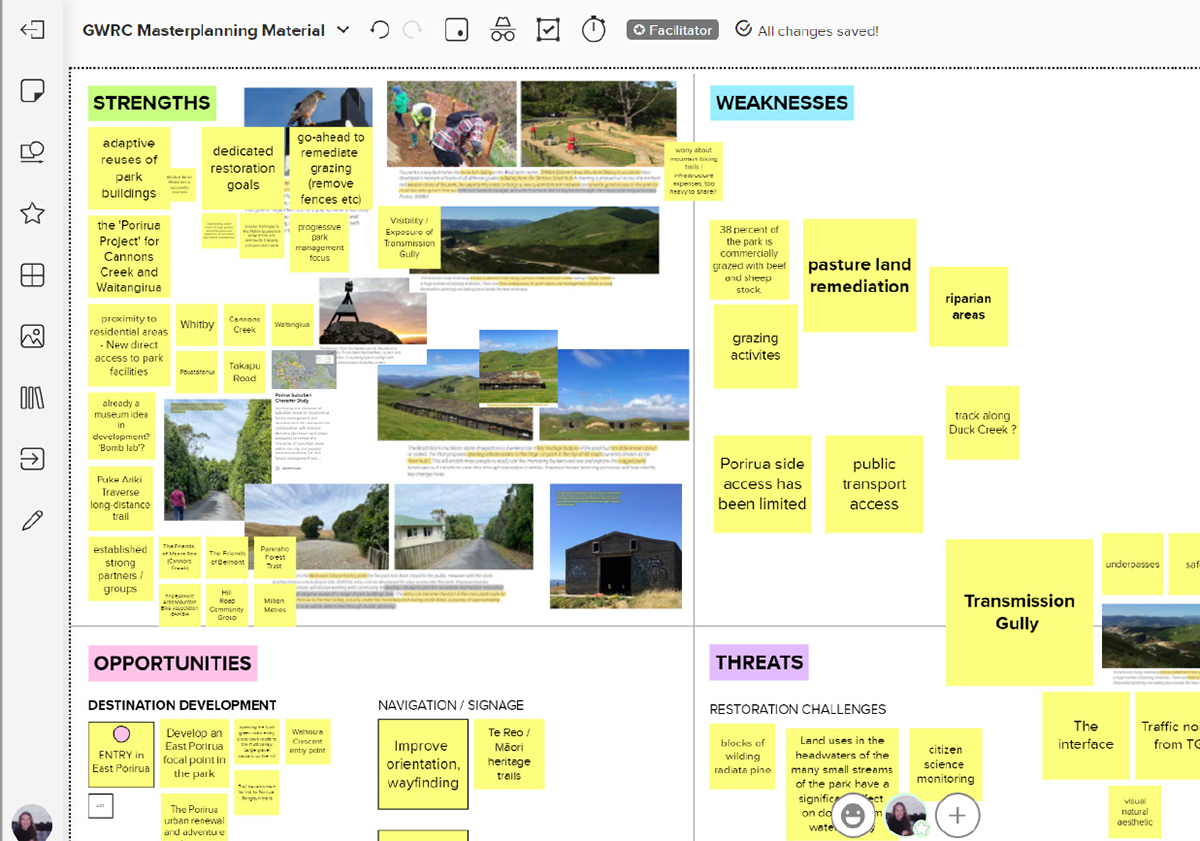Select the 'riparian areas' sticky note

coord(968,306)
